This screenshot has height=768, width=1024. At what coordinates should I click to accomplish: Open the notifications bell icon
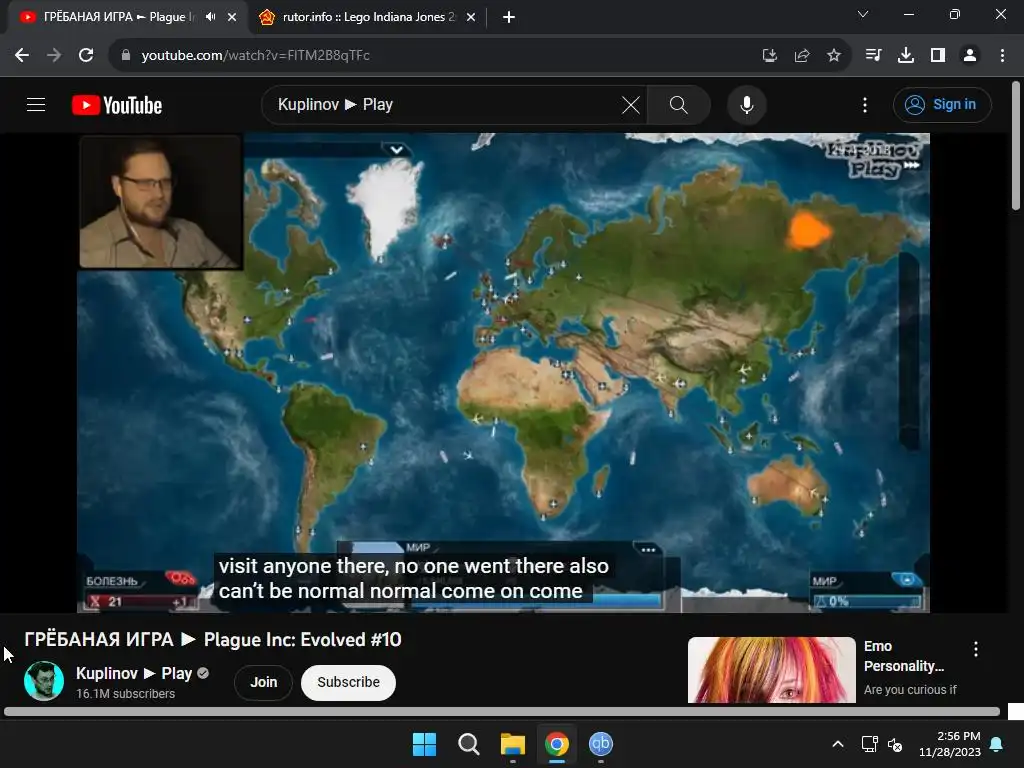coord(997,744)
